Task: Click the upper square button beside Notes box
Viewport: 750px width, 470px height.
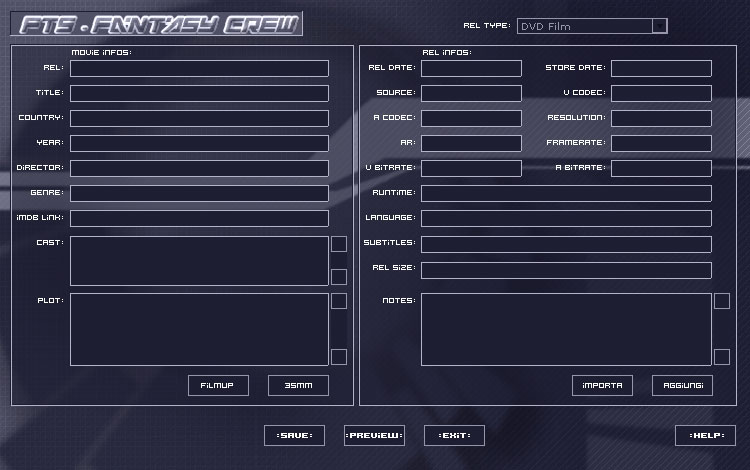Action: tap(722, 301)
